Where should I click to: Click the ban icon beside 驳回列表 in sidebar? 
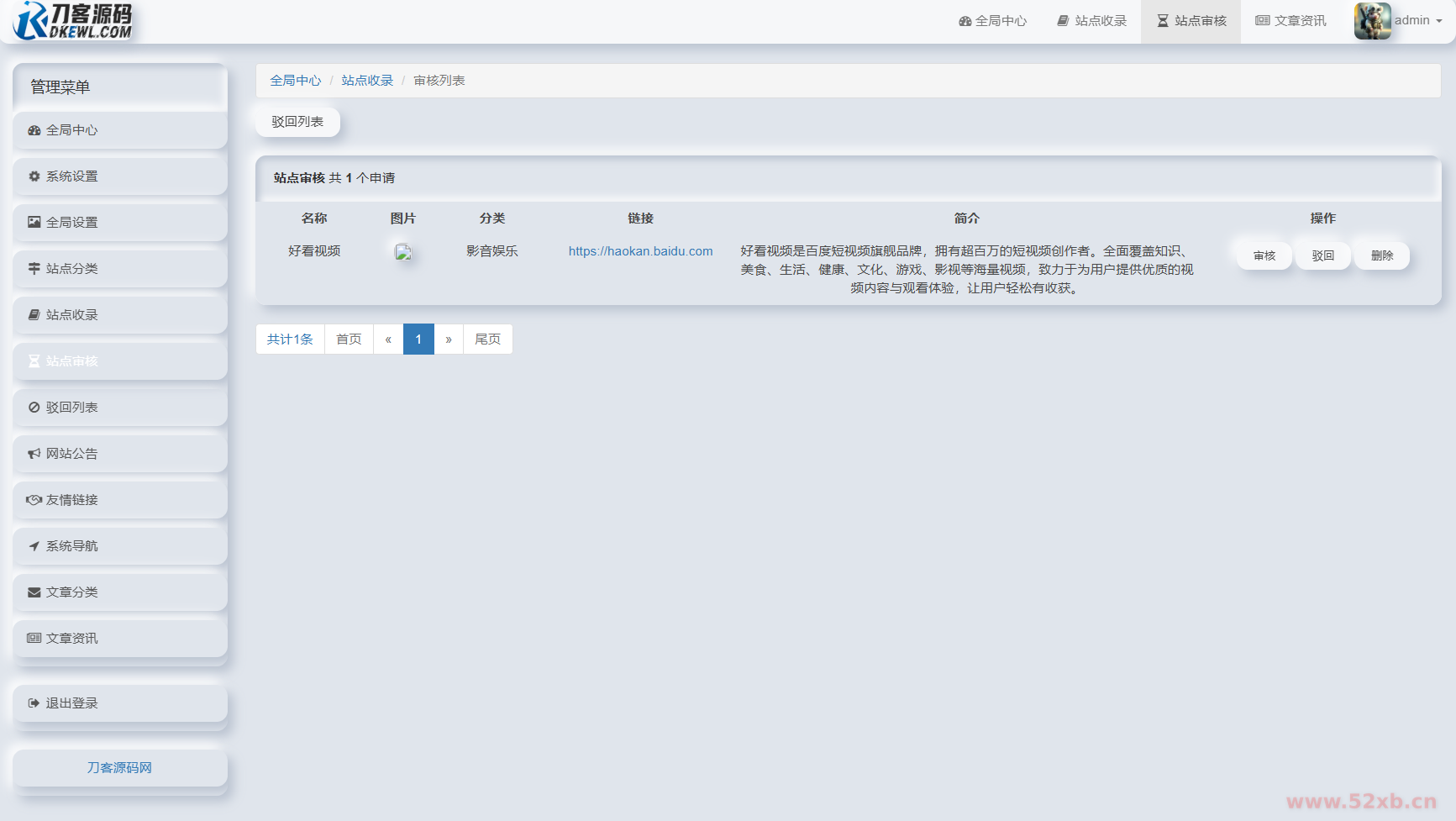click(x=34, y=408)
